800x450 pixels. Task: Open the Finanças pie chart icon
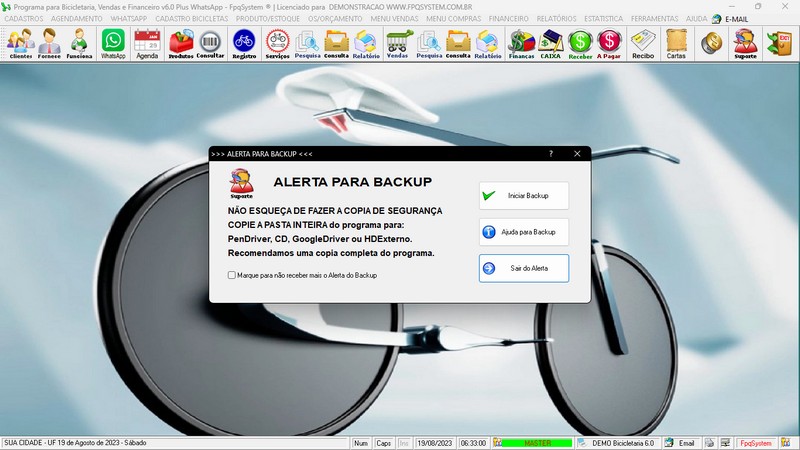(x=521, y=44)
